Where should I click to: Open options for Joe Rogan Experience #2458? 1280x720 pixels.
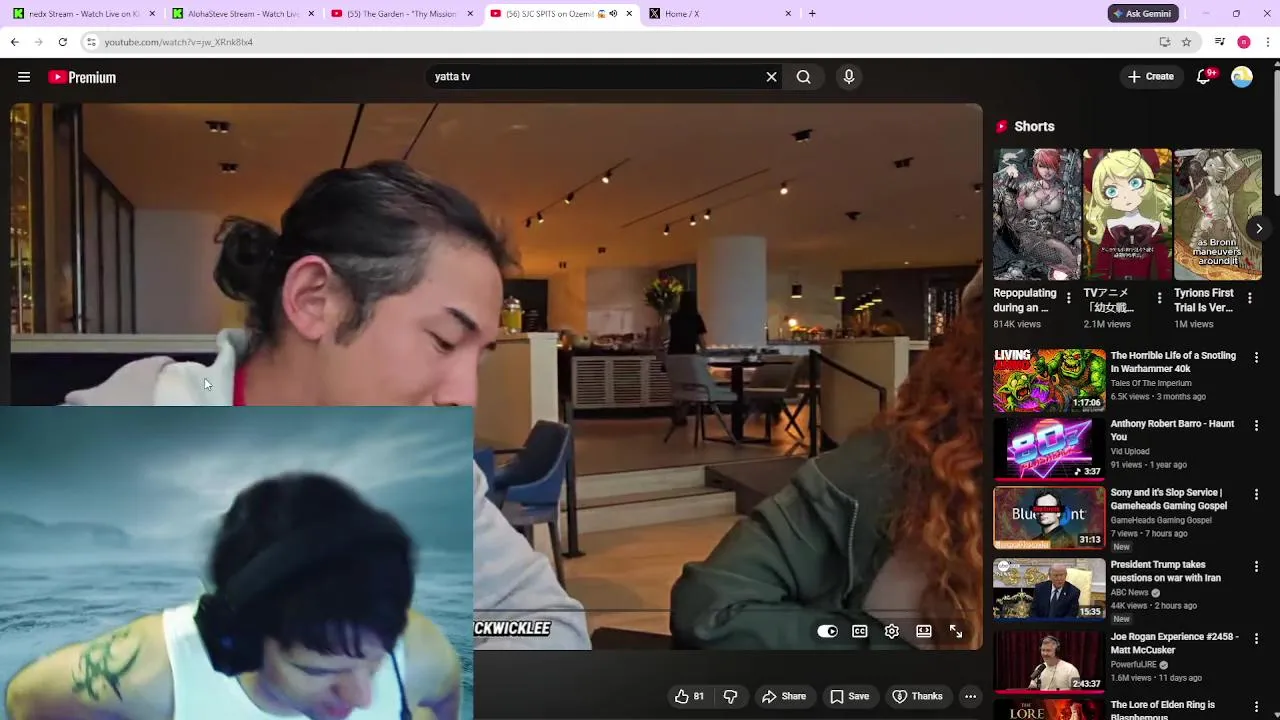tap(1256, 638)
